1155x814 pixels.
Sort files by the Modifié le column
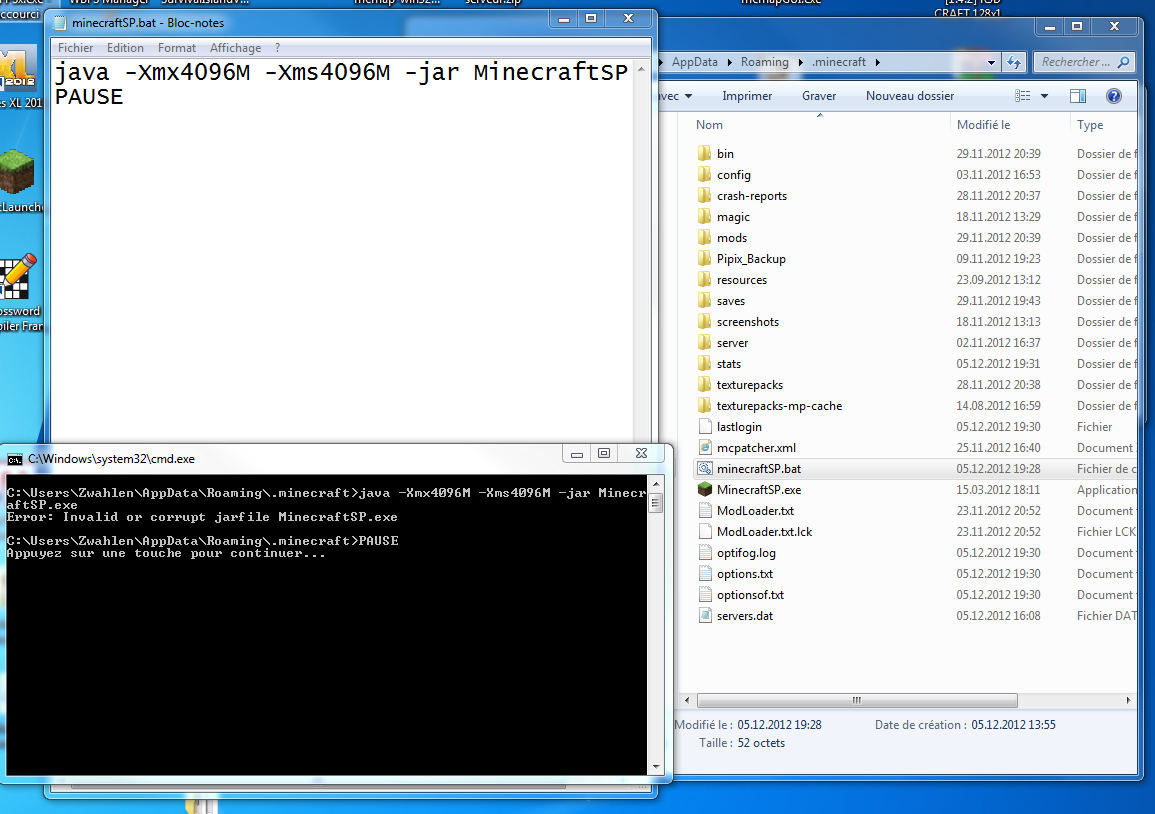point(983,125)
